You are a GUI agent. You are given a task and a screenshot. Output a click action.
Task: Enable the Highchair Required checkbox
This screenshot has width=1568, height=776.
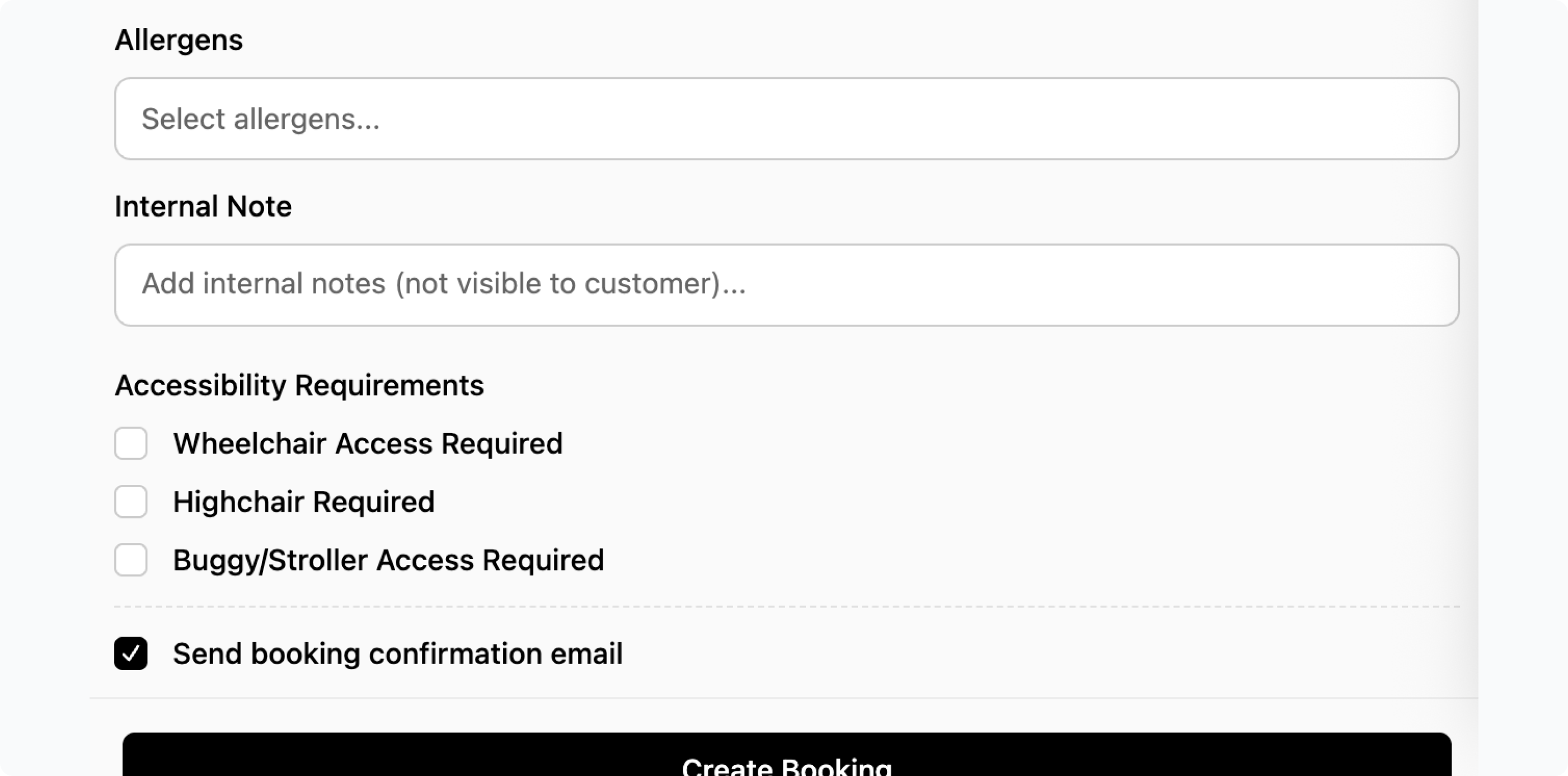131,502
